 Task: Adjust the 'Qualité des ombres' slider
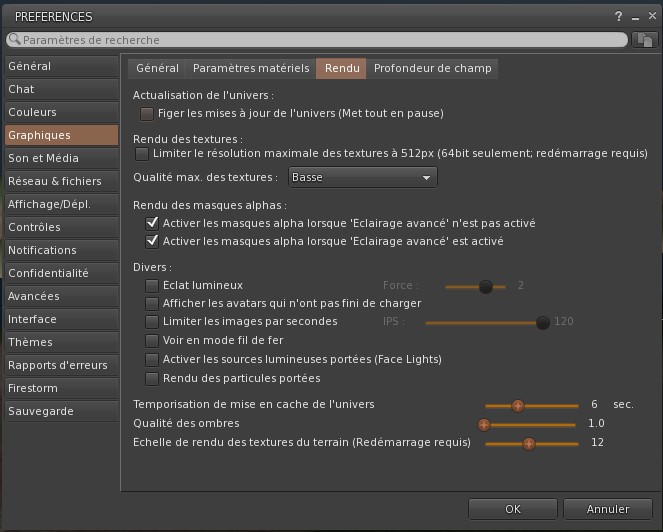coord(485,424)
